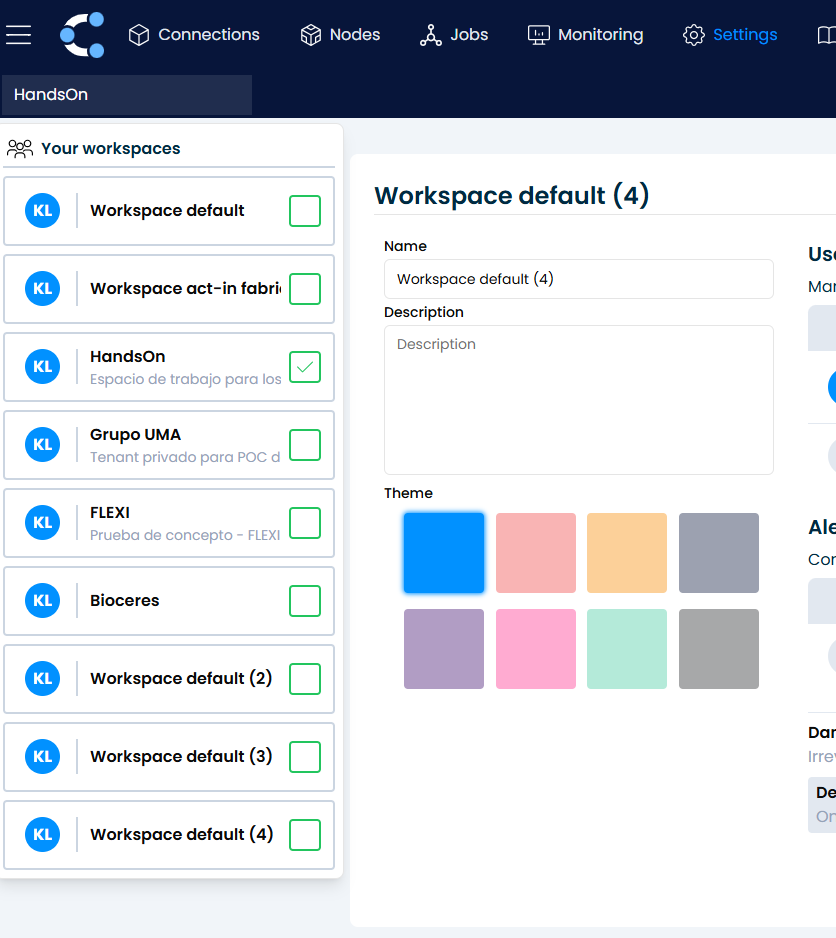Click KL avatar of Workspace act-in fabric
The image size is (836, 938).
42,288
